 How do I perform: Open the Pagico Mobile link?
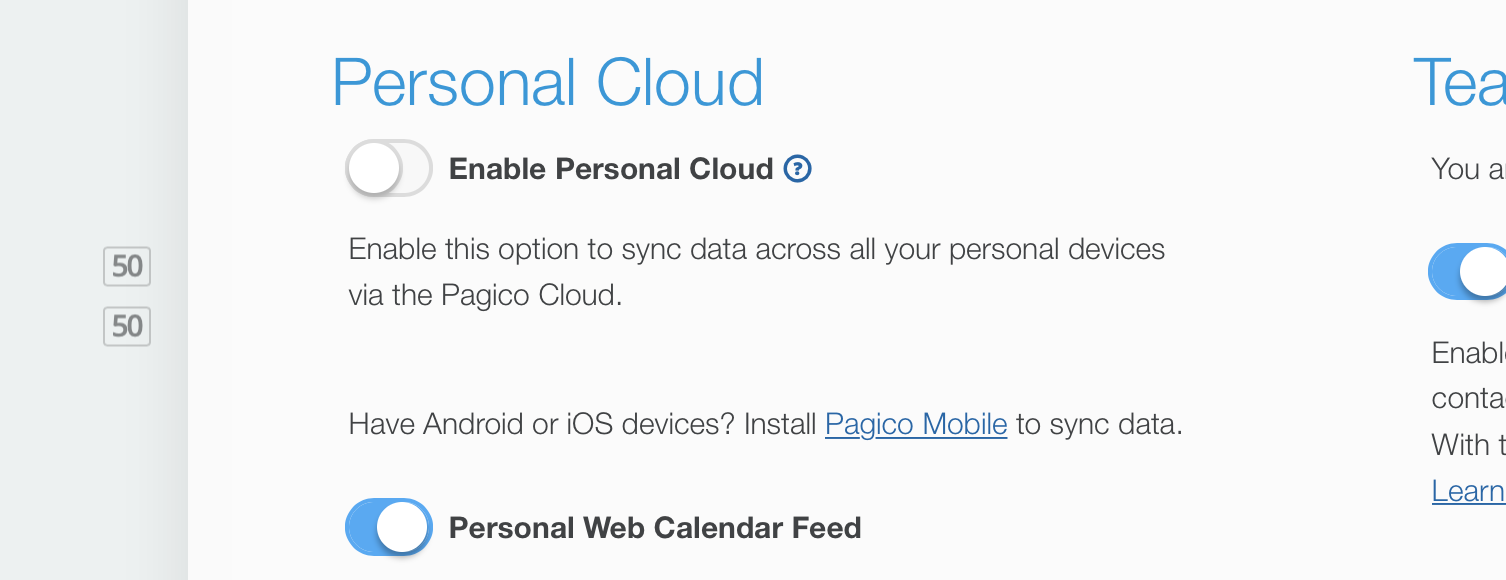click(915, 424)
